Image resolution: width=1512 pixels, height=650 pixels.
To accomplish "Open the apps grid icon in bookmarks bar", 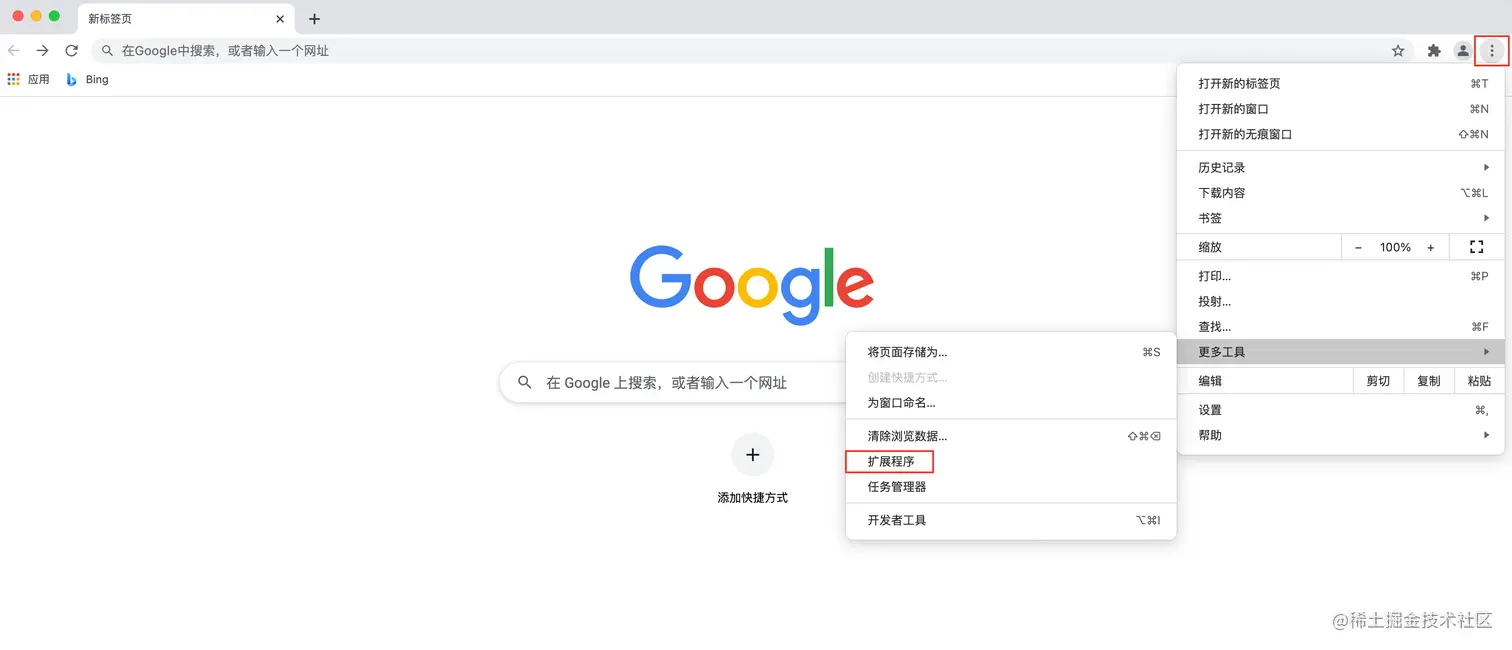I will (13, 79).
